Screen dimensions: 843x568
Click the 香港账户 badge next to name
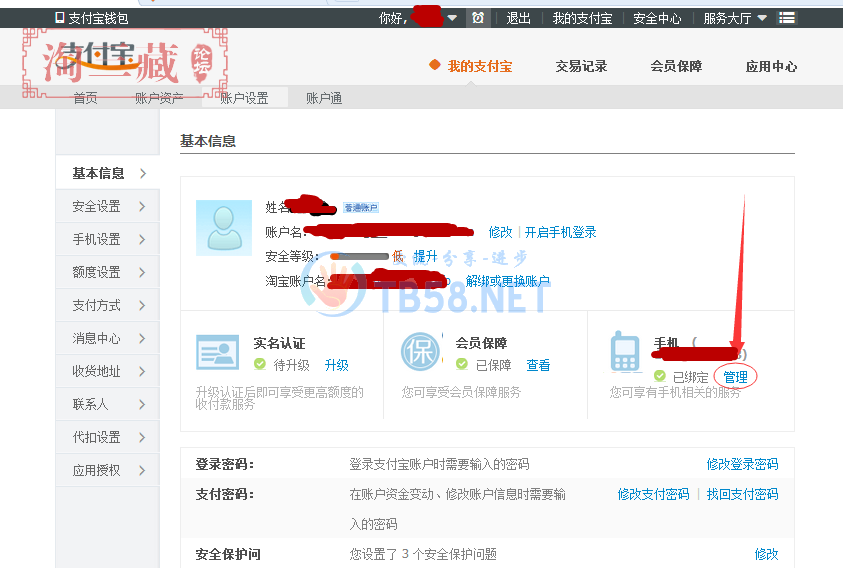pyautogui.click(x=361, y=208)
